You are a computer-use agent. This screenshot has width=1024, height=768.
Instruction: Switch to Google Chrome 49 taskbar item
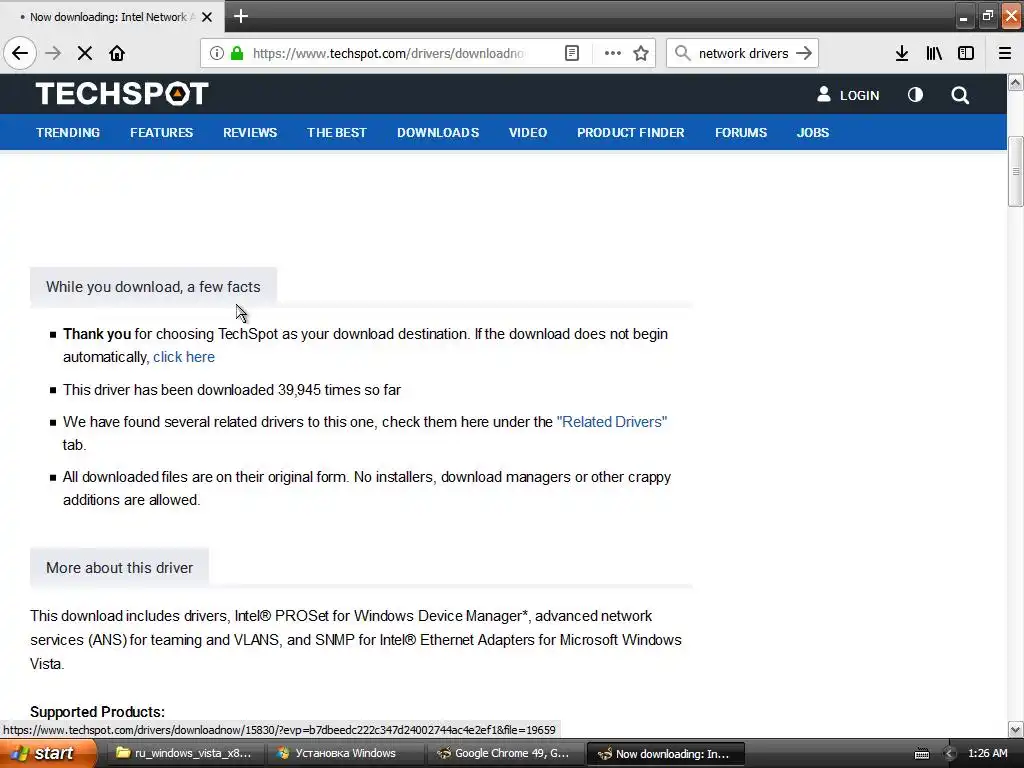click(x=505, y=753)
